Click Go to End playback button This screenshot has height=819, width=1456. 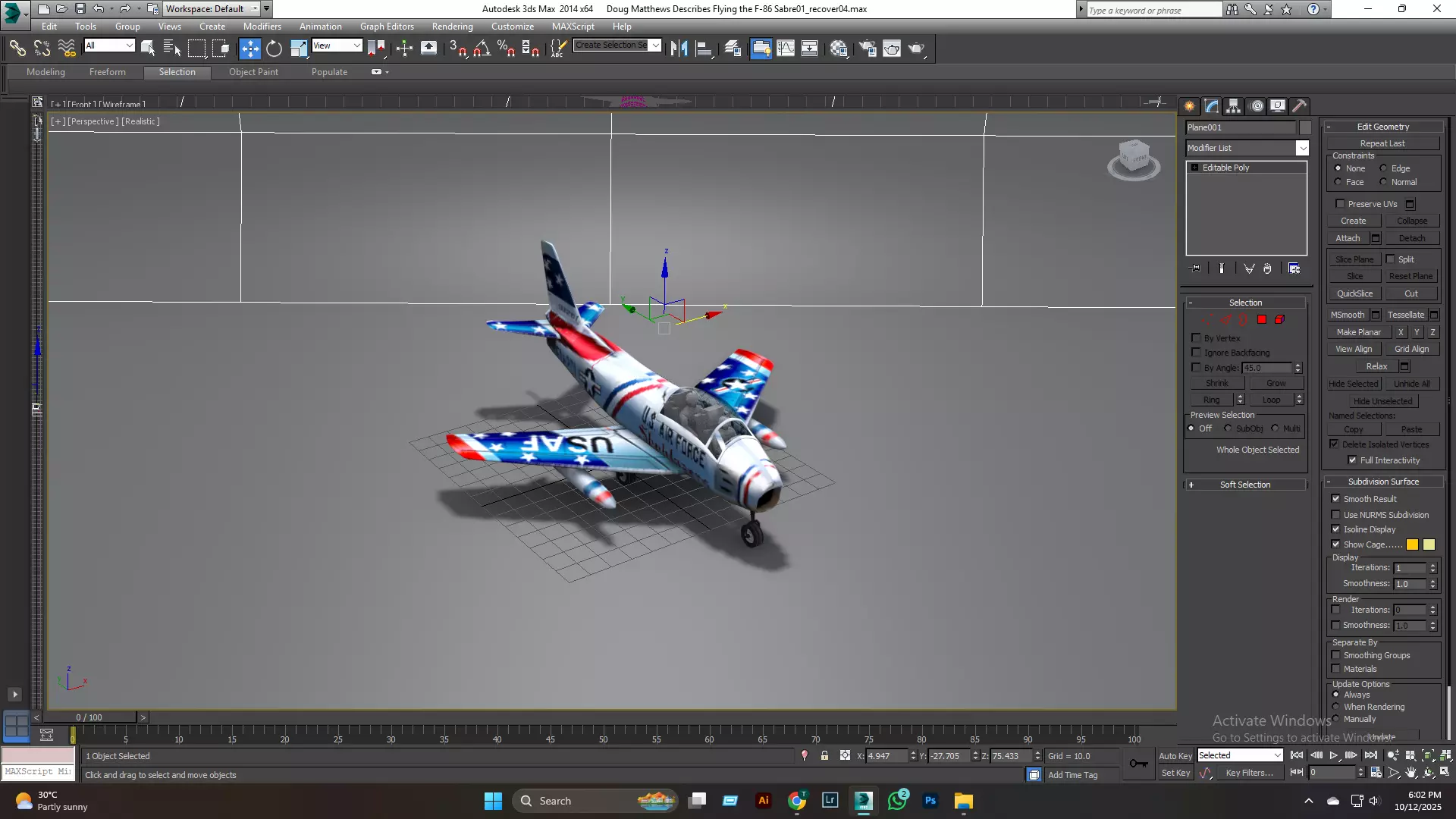(x=1370, y=755)
